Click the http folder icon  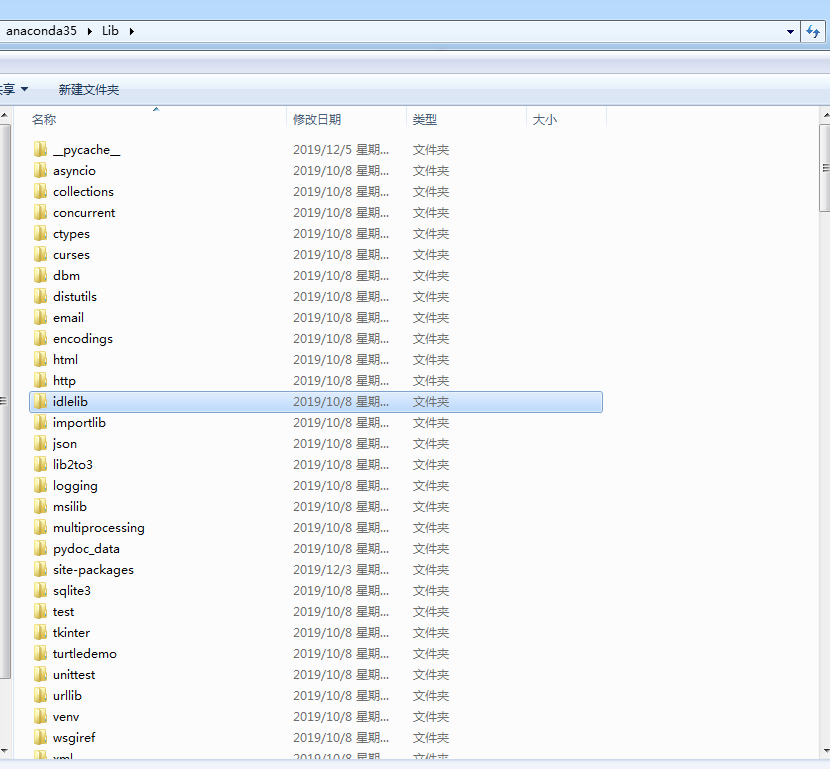pos(40,381)
